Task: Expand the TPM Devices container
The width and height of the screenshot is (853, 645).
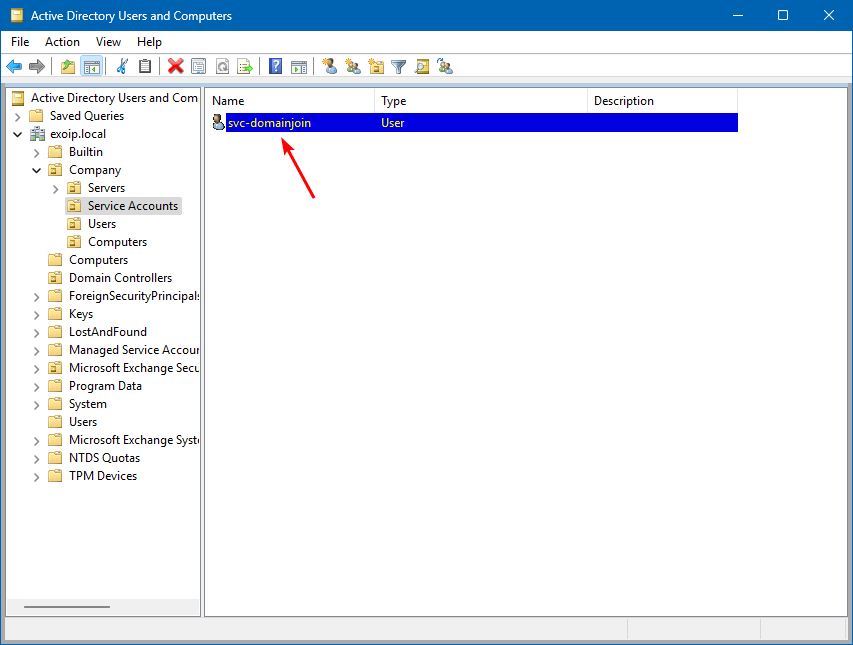Action: 36,476
